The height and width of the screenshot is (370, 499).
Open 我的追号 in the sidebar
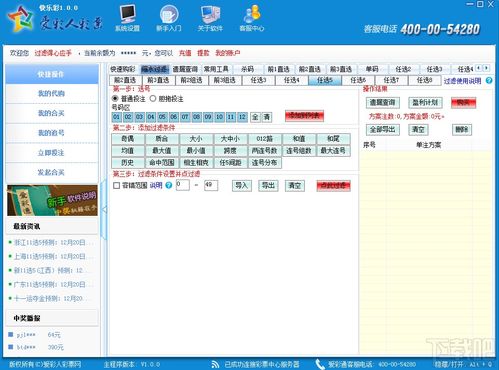coord(51,133)
